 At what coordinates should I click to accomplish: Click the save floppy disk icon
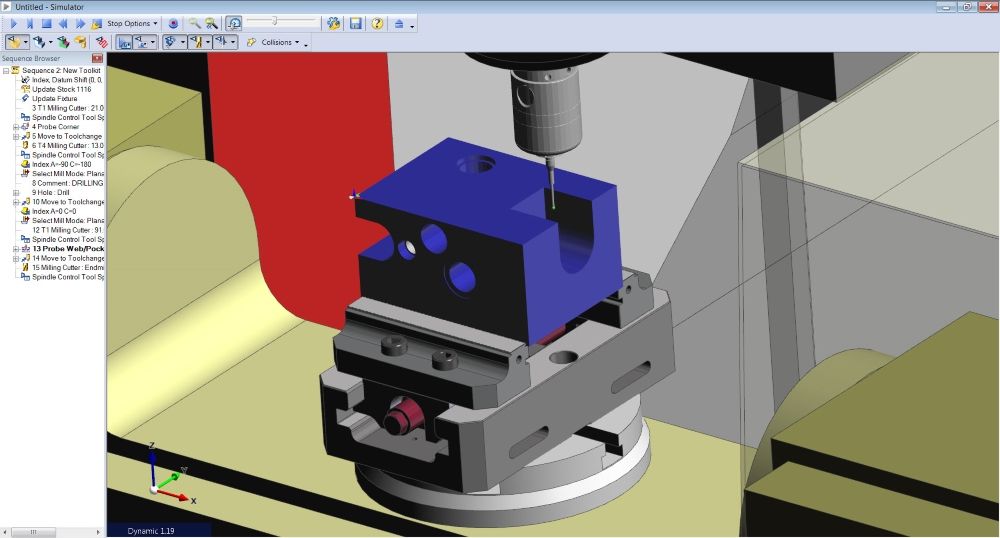[356, 23]
